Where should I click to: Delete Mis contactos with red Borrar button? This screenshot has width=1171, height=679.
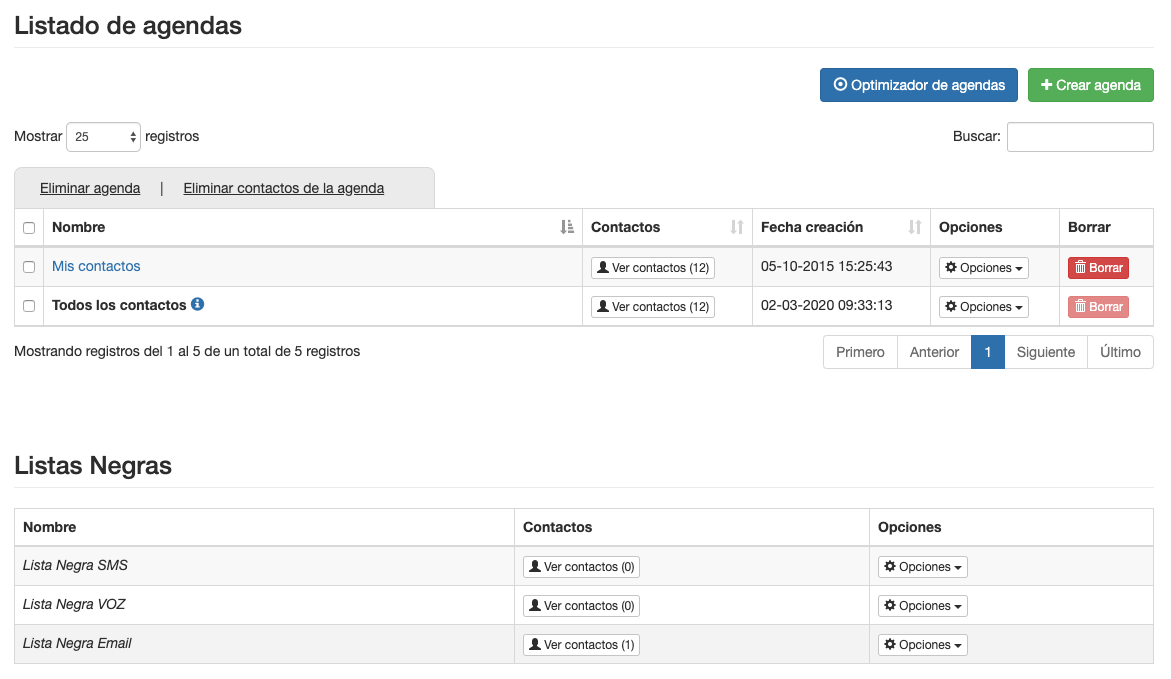(1098, 268)
